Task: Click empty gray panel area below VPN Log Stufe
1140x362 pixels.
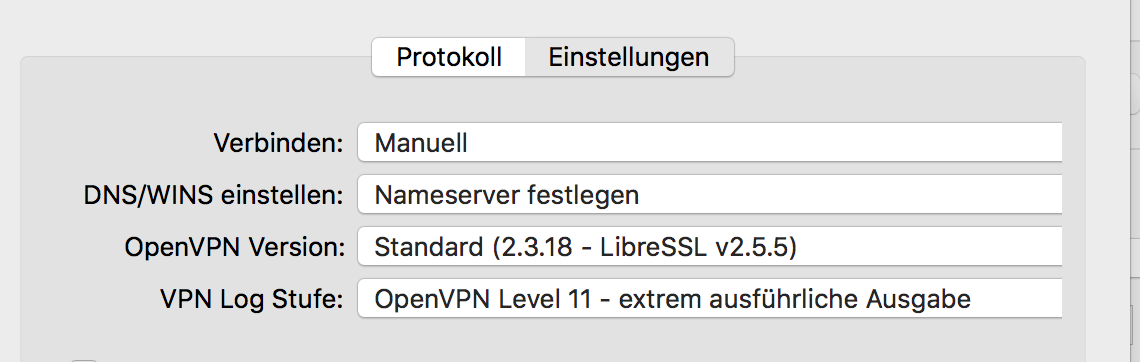Action: (x=553, y=339)
